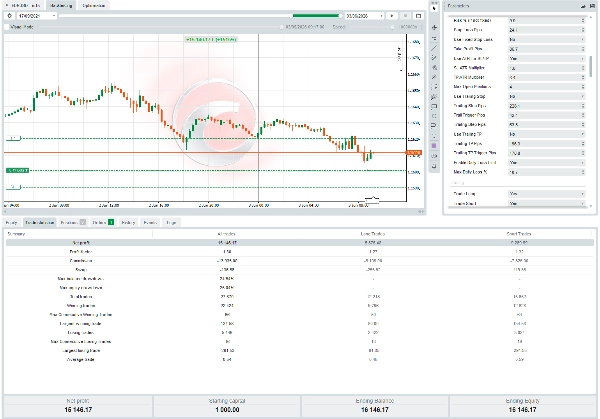
Task: Select the cursor pointer tool in drawing toolbar
Action: (434, 8)
